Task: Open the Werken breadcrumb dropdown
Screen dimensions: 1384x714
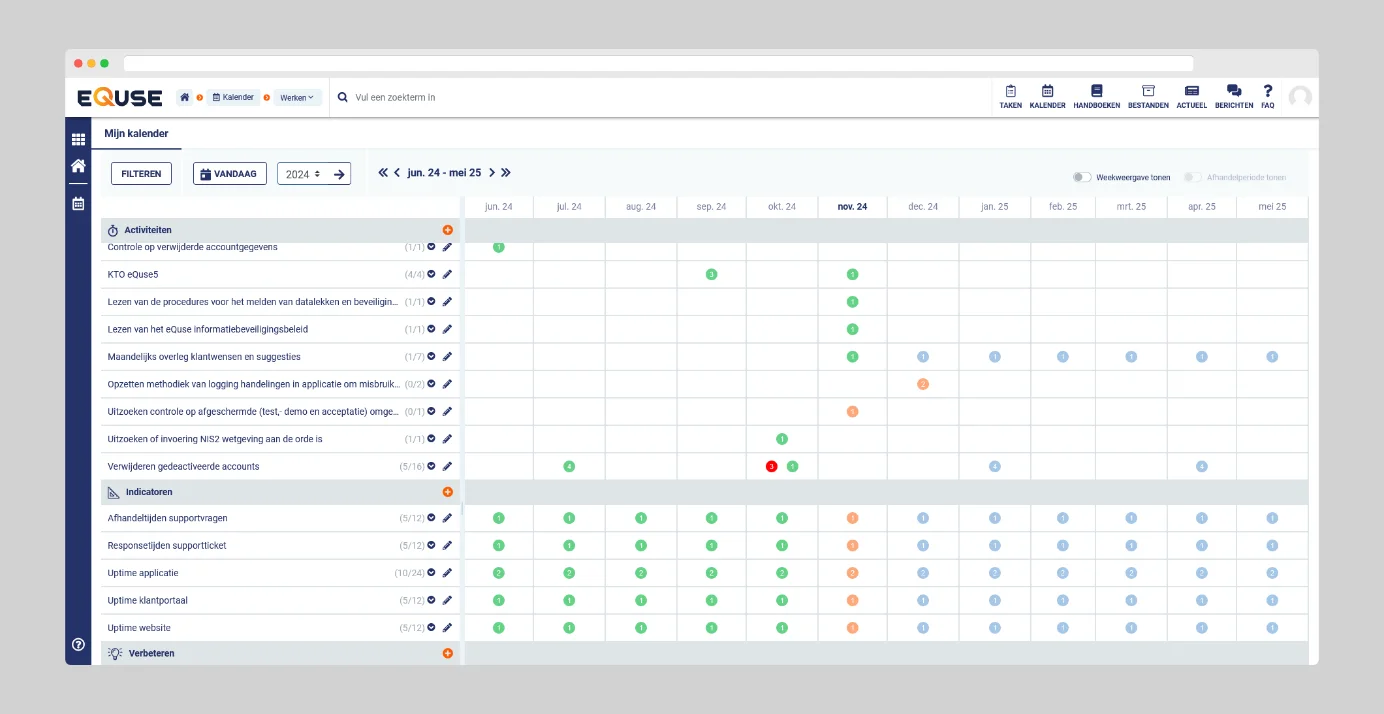Action: coord(297,98)
